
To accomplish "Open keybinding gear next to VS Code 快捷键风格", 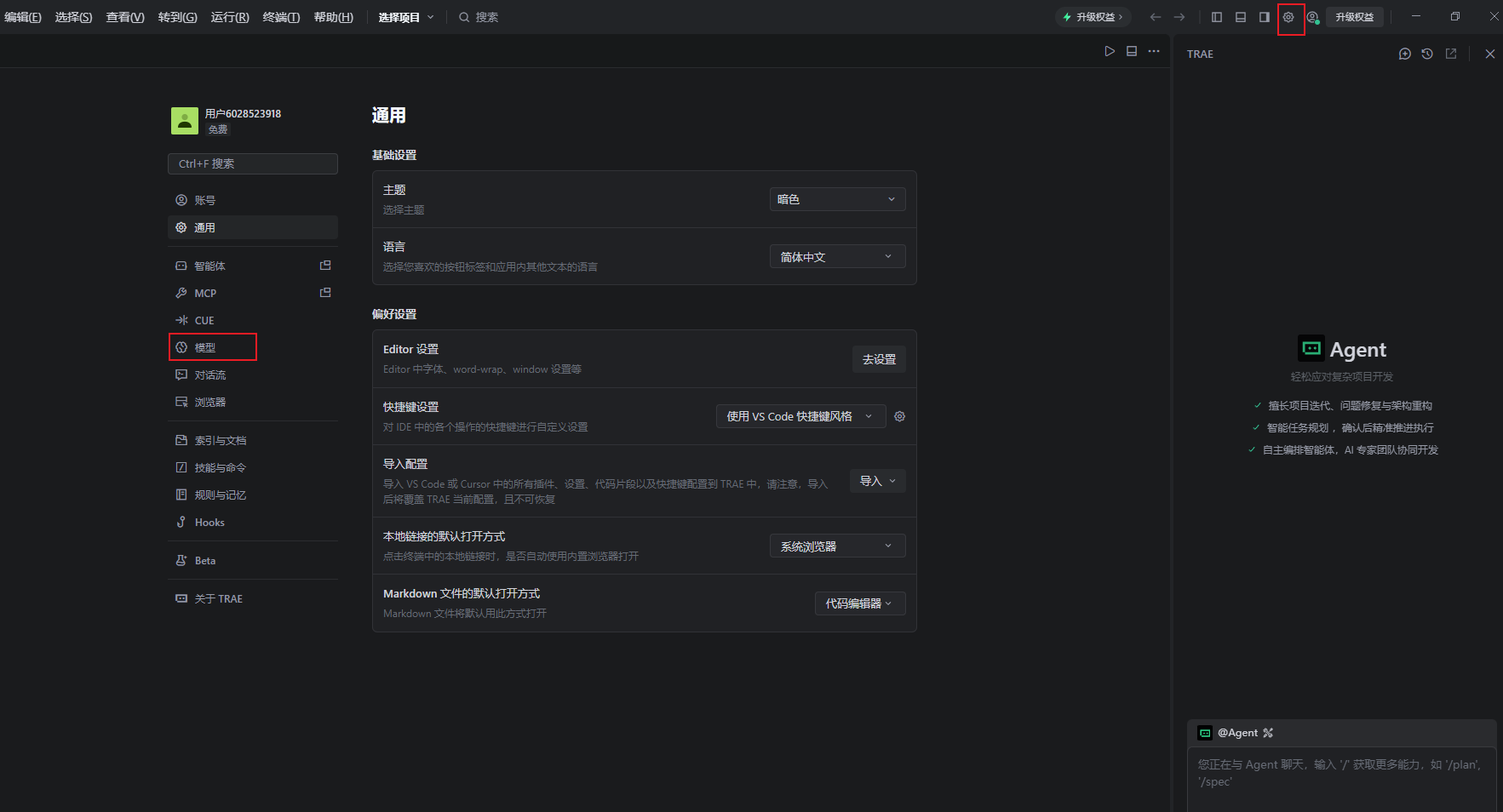I will click(900, 416).
